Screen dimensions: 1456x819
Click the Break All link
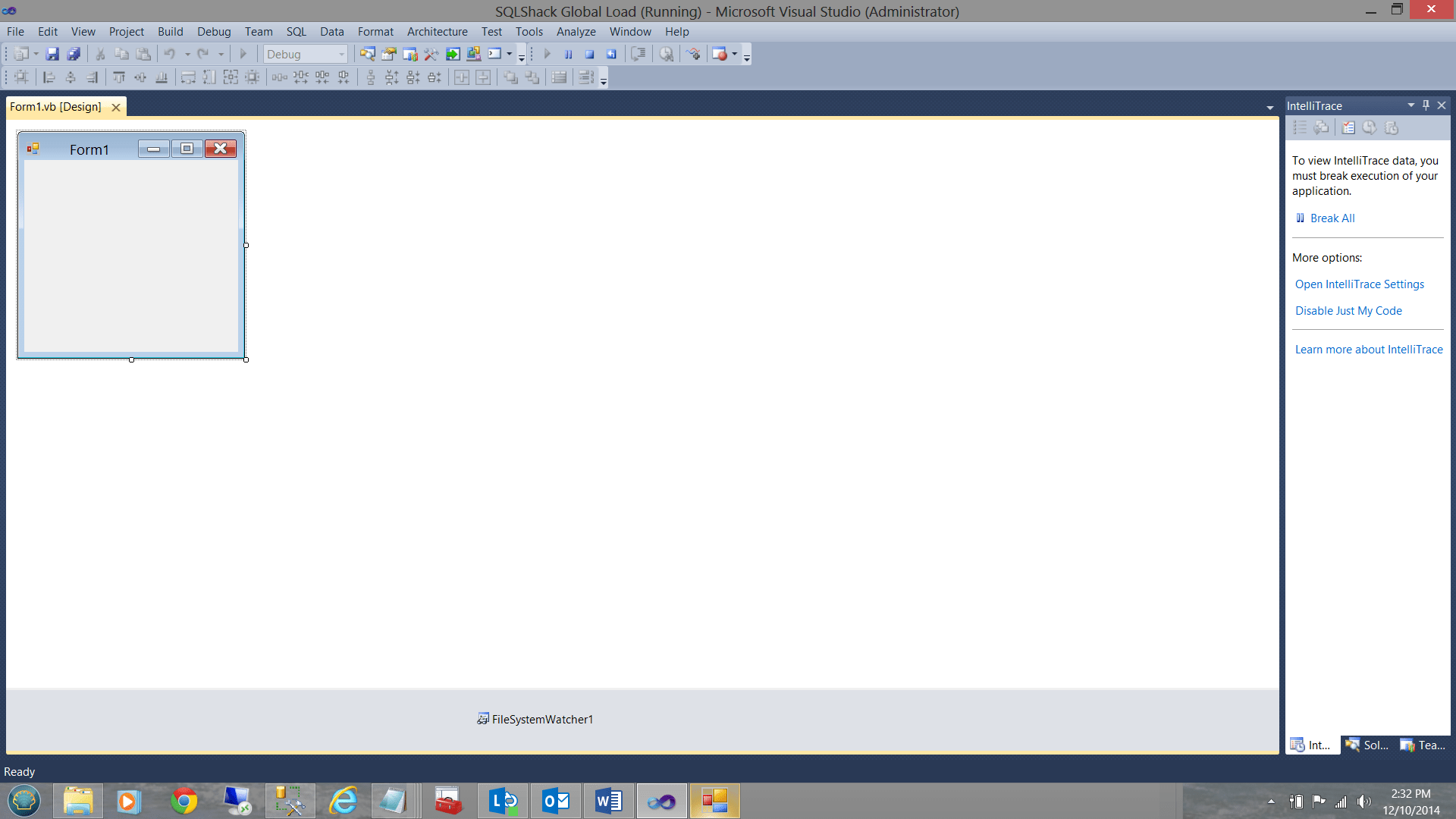(x=1332, y=218)
